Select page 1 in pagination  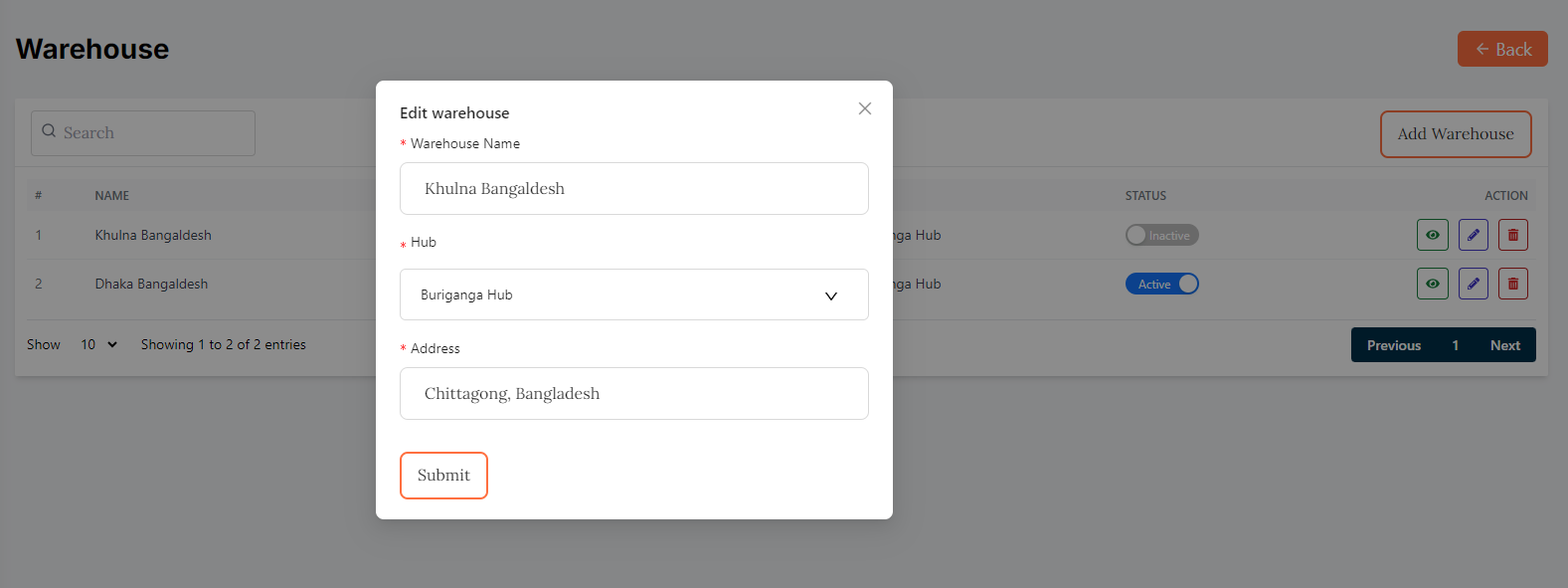[x=1455, y=345]
